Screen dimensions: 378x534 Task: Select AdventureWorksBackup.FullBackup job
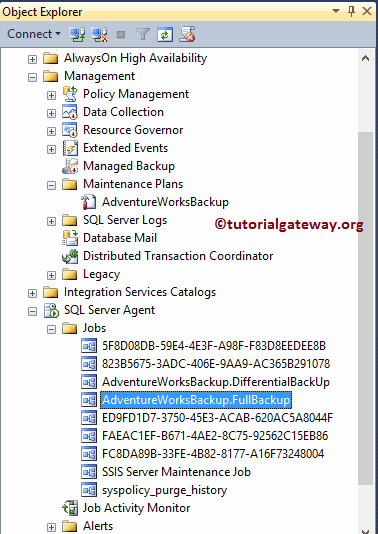pos(196,400)
